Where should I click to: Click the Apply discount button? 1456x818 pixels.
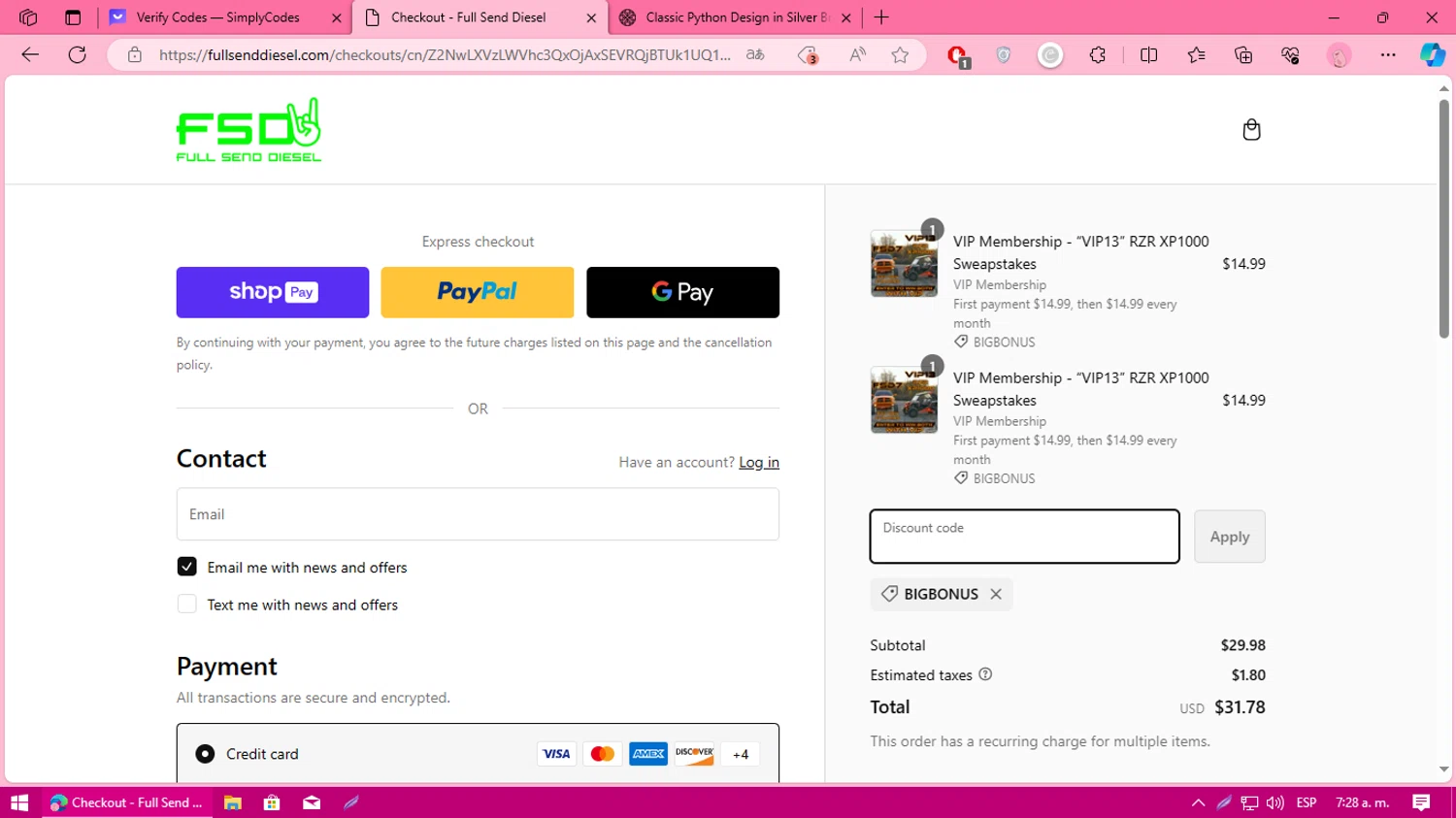(x=1230, y=537)
